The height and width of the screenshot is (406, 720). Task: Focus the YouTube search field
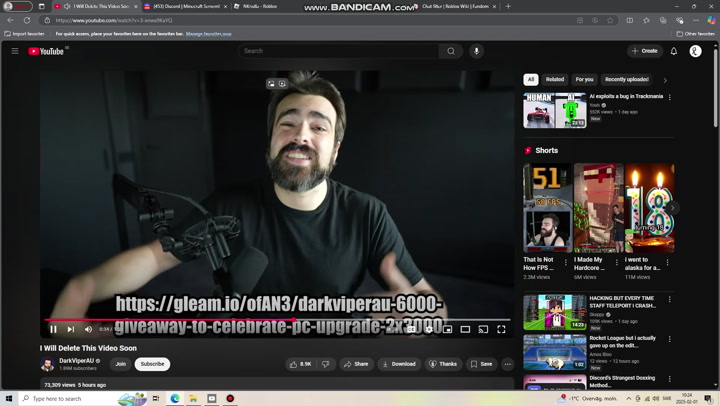(339, 51)
